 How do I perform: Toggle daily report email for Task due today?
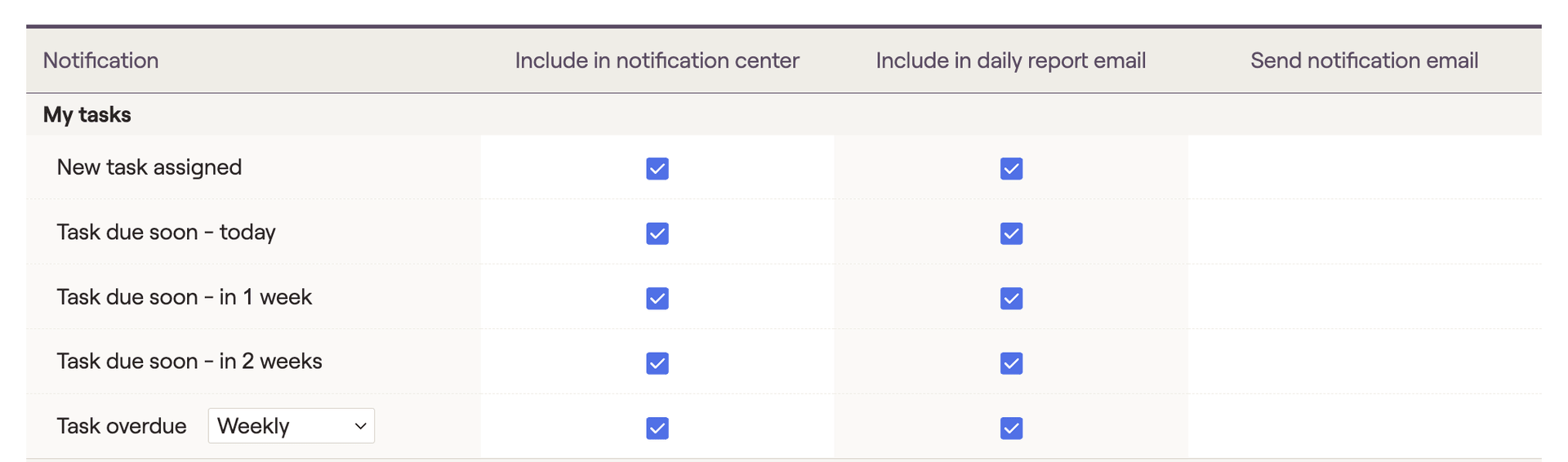[1011, 233]
